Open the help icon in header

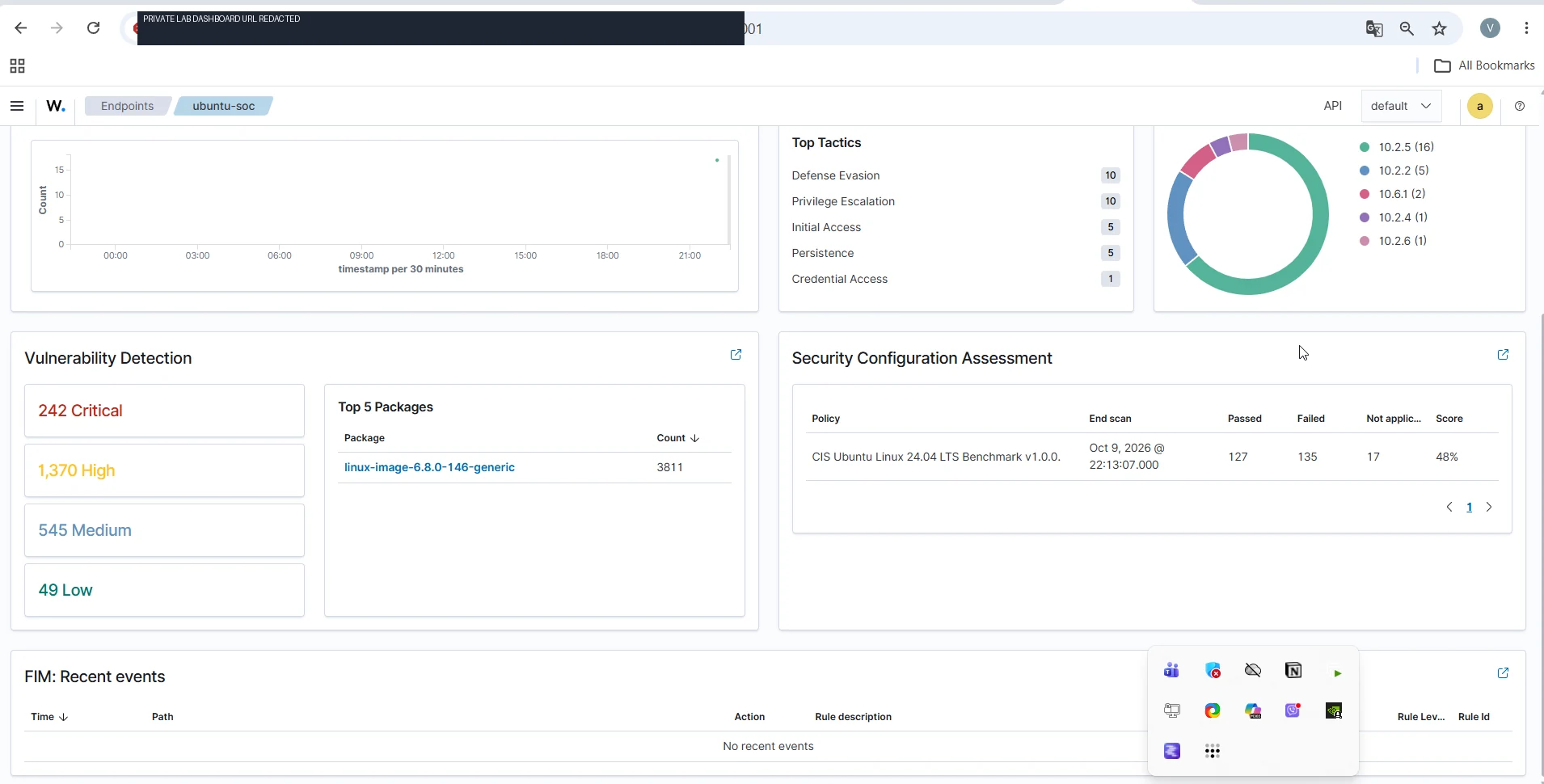point(1520,106)
